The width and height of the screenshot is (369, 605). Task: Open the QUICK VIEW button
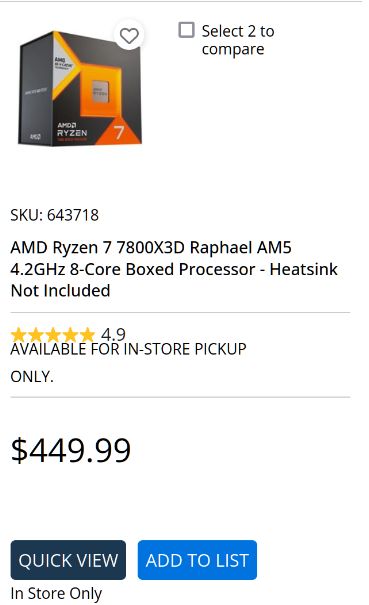68,560
